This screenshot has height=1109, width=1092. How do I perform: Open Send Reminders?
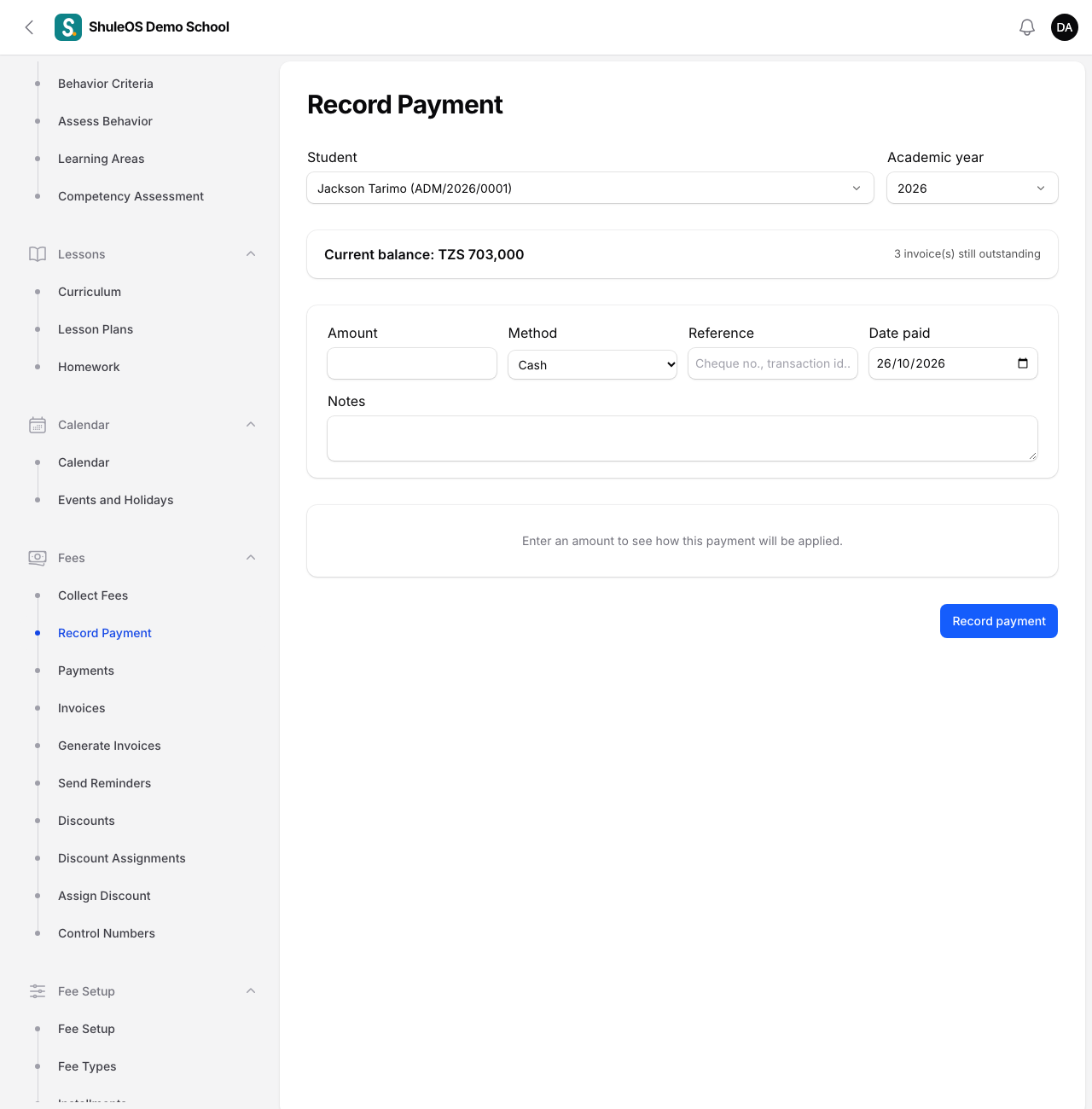click(x=104, y=783)
